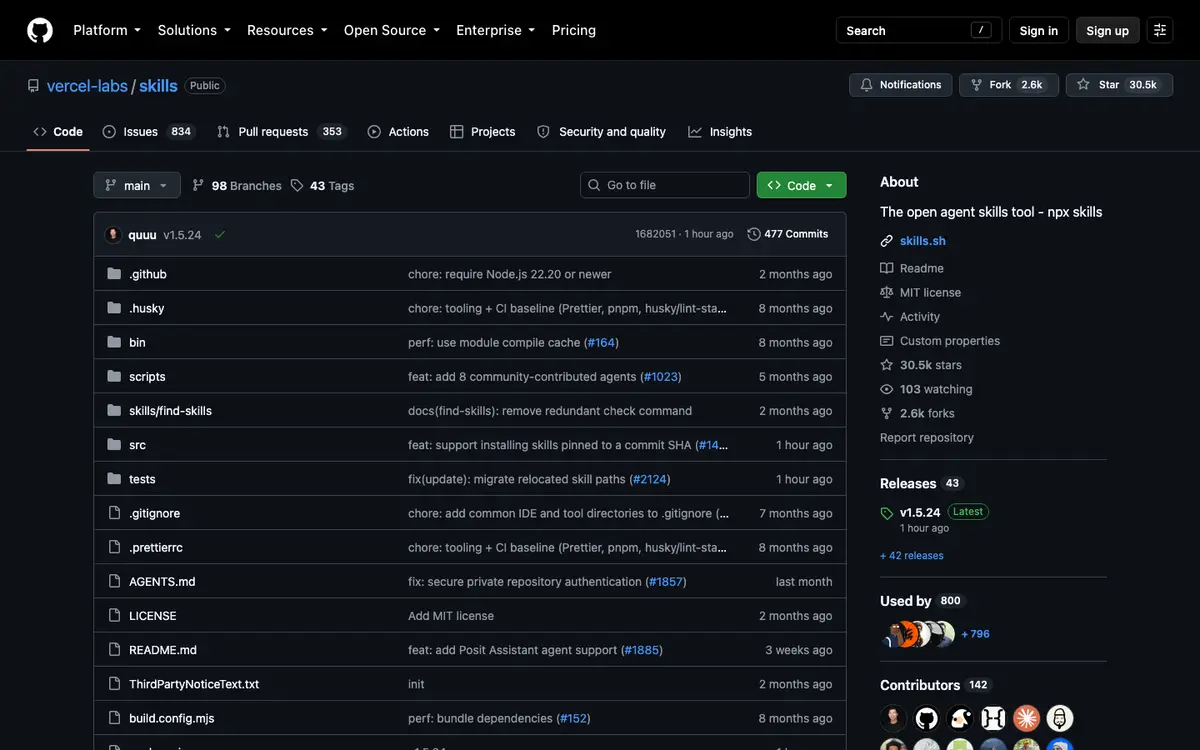1200x750 pixels.
Task: Switch to the Pull requests tab
Action: (x=280, y=132)
